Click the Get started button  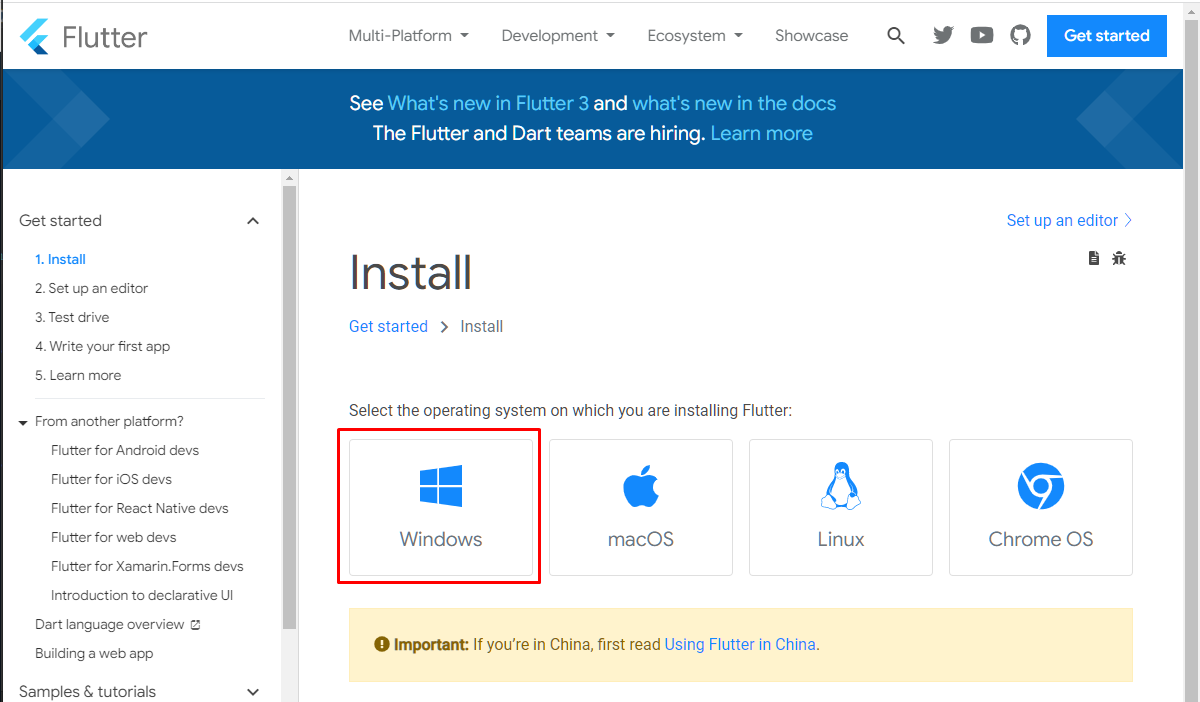coord(1107,36)
